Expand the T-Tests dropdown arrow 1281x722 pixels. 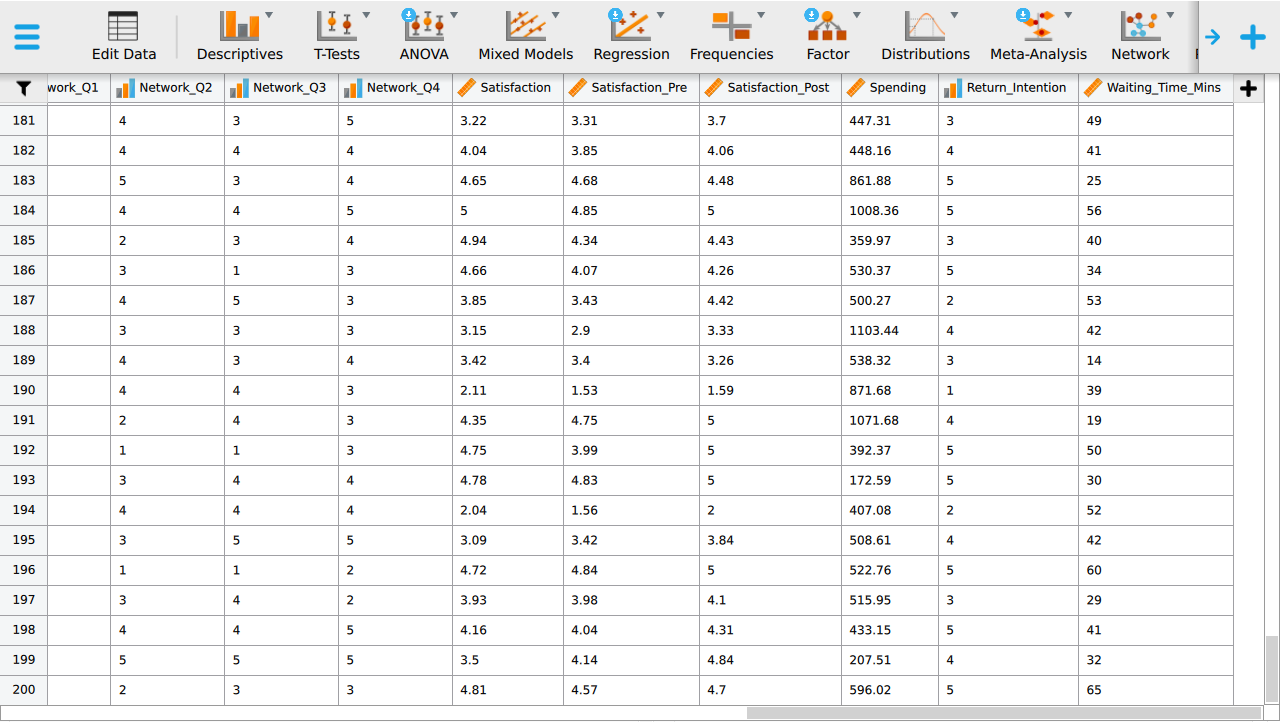point(366,15)
